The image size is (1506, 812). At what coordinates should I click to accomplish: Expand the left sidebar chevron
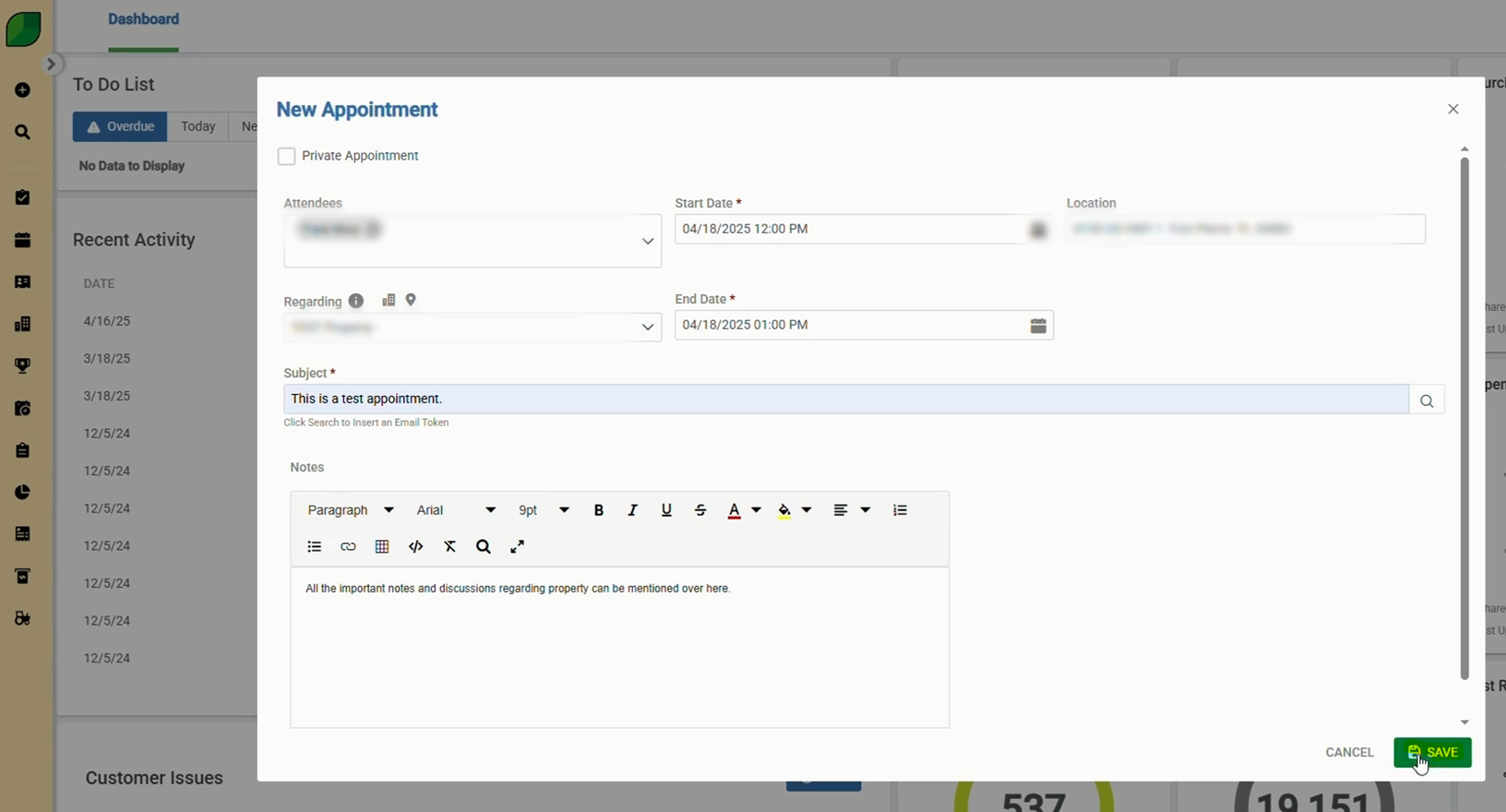pyautogui.click(x=52, y=64)
